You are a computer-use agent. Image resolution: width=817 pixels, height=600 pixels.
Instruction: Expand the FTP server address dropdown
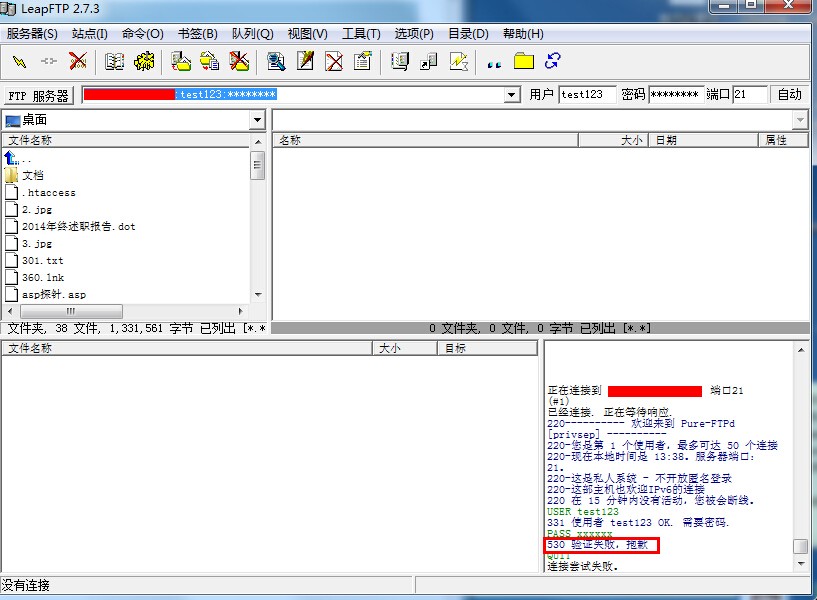coord(512,95)
